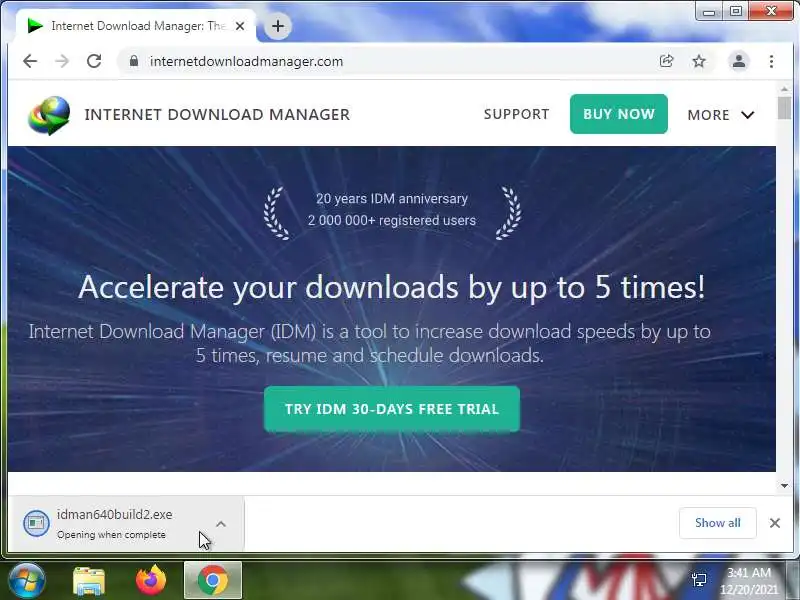Reload the page with the refresh icon
The height and width of the screenshot is (600, 800).
[94, 61]
